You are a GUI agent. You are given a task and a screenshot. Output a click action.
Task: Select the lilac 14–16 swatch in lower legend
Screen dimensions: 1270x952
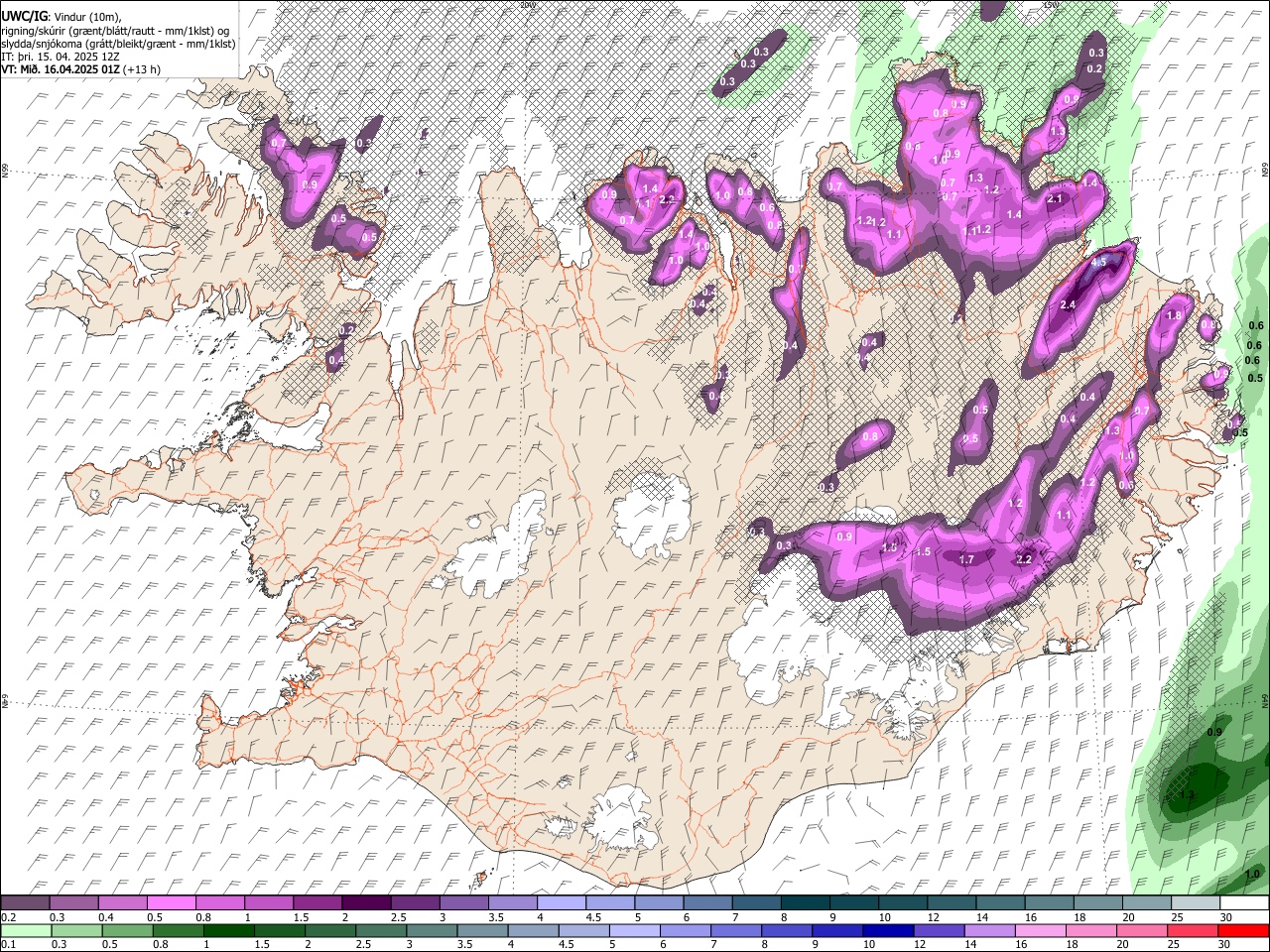988,930
